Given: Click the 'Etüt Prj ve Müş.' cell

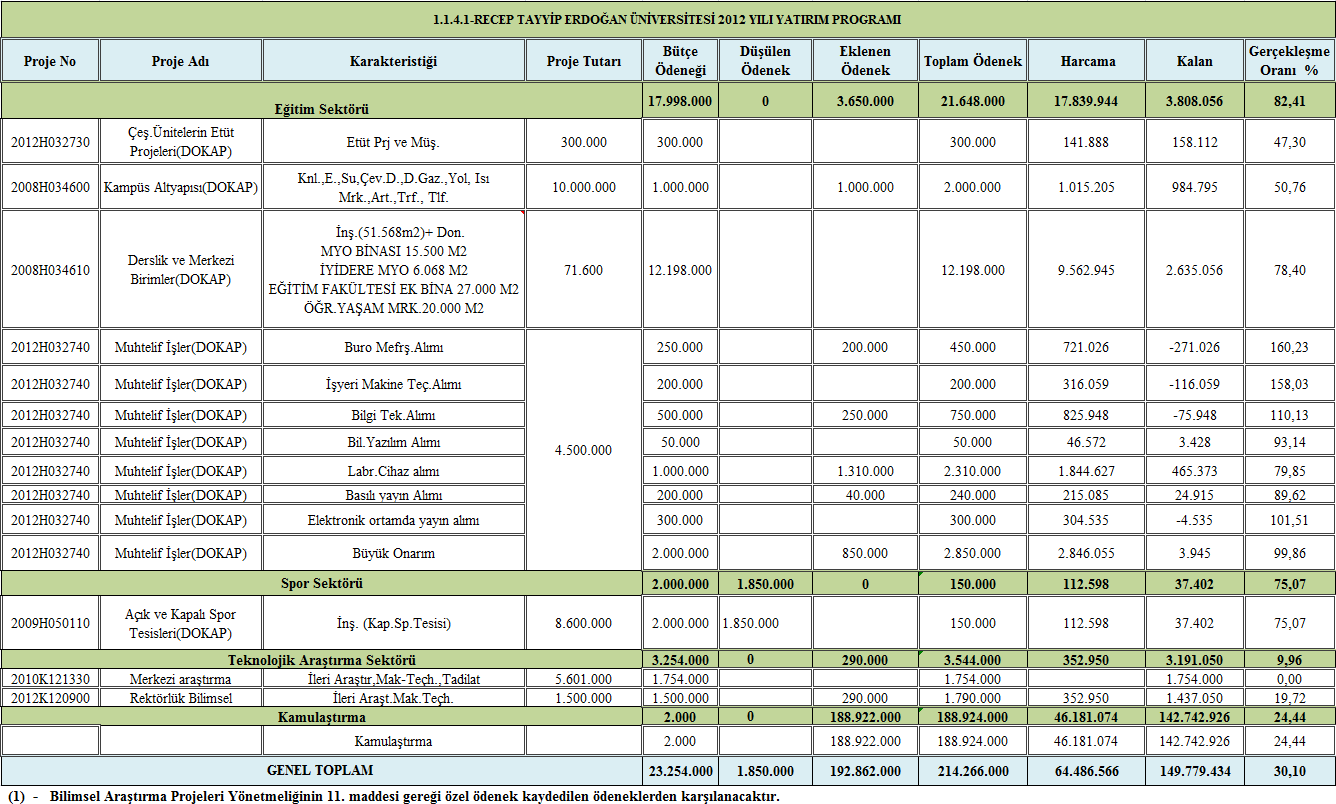Looking at the screenshot, I should pyautogui.click(x=393, y=142).
